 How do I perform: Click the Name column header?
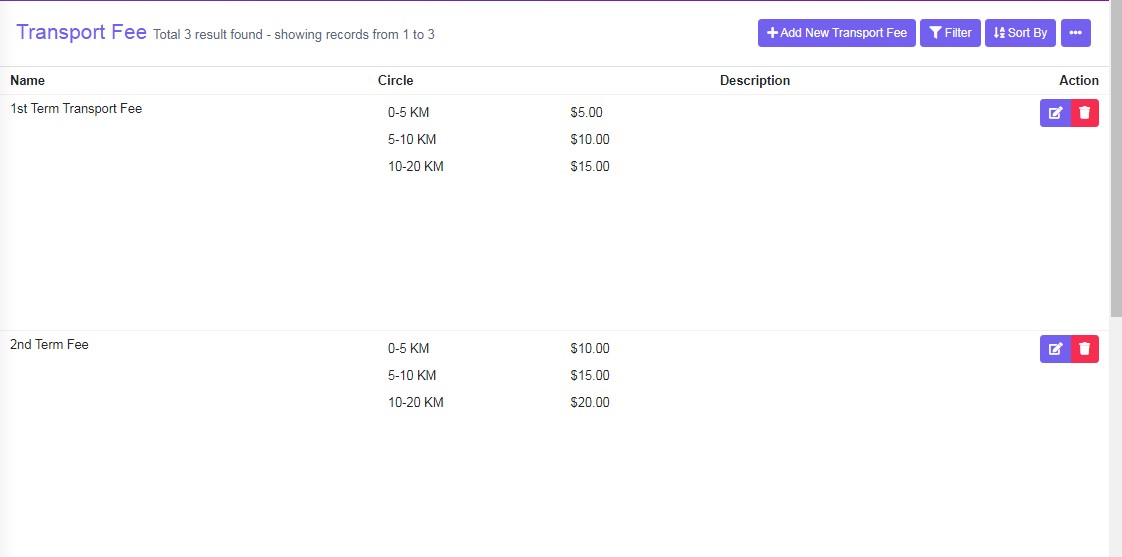27,80
